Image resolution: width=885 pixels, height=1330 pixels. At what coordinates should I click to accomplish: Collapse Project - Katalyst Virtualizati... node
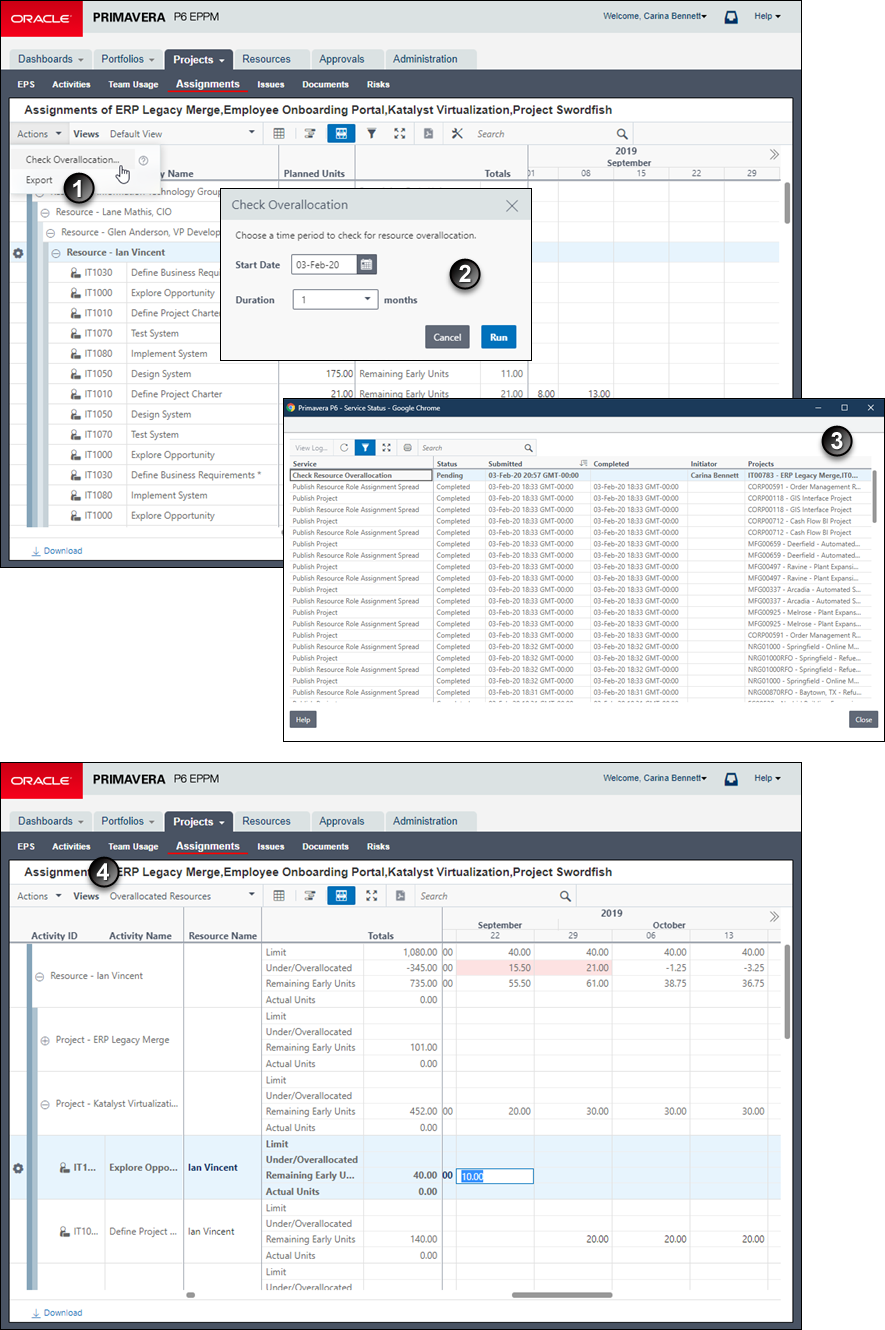coord(45,1104)
